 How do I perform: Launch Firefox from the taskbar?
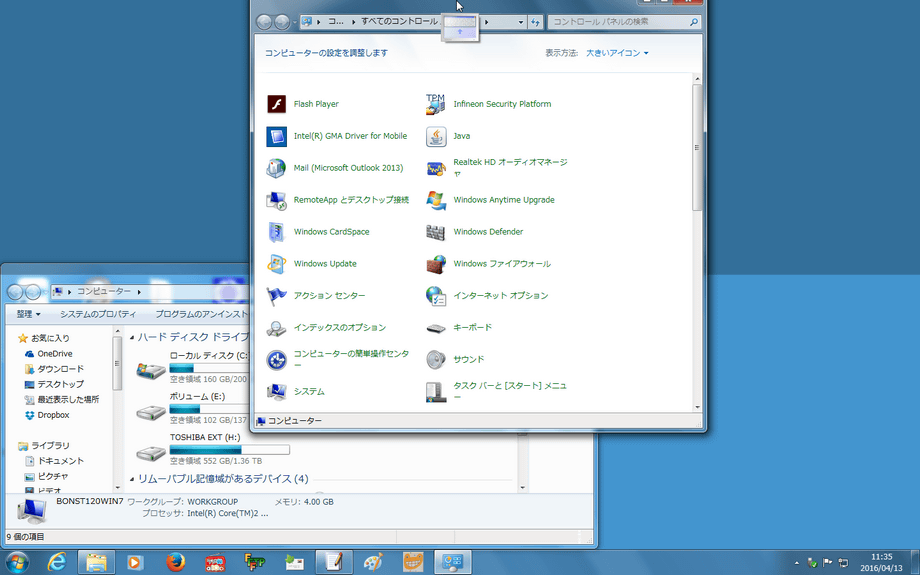[175, 563]
